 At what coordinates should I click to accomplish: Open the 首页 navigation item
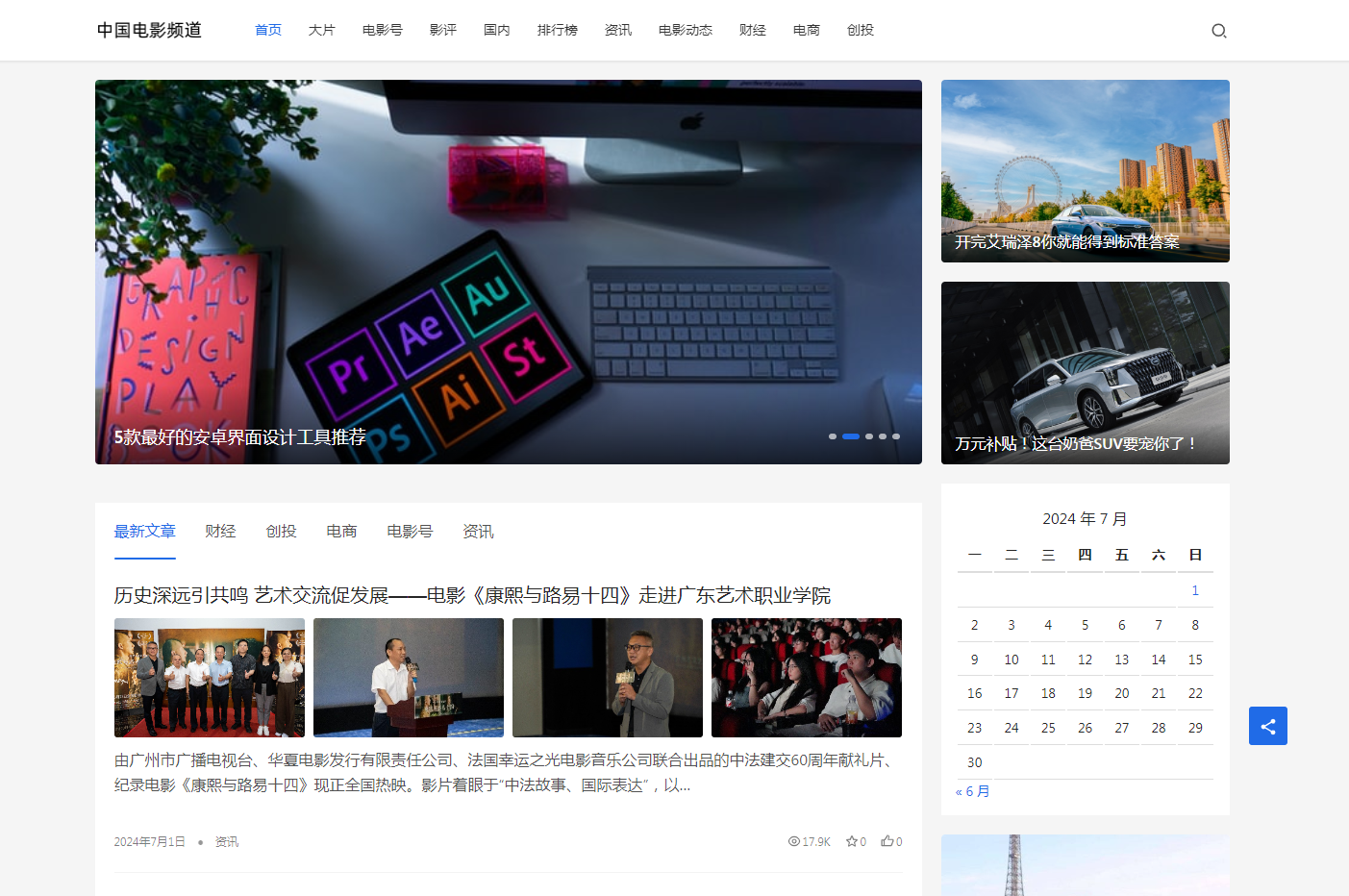tap(268, 31)
